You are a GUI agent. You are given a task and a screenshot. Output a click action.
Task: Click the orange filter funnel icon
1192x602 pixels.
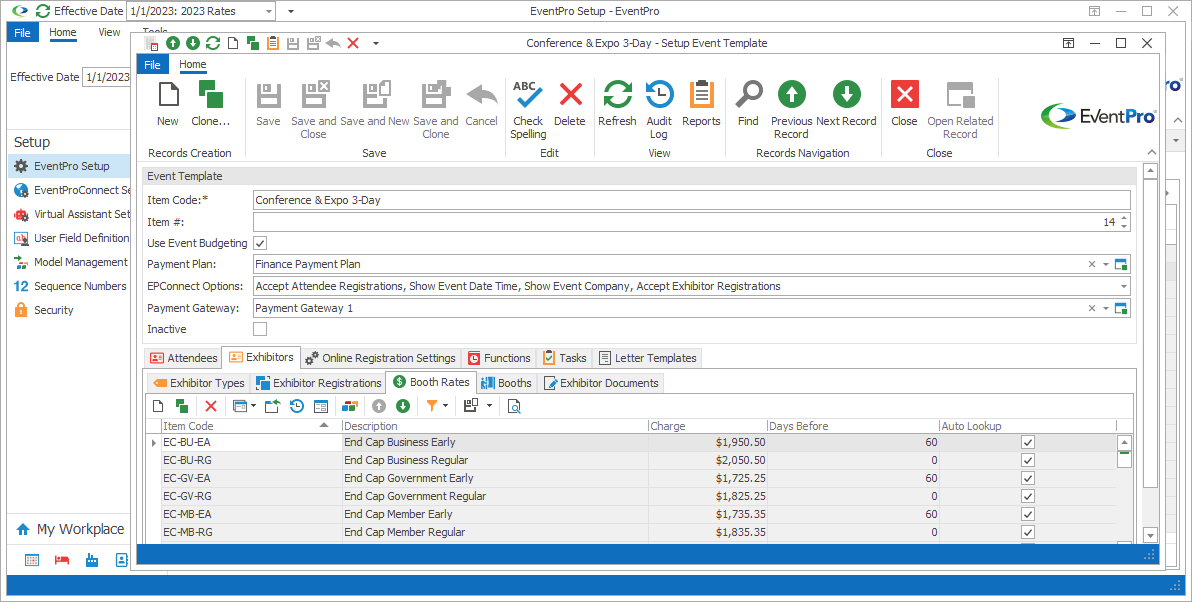pos(432,406)
